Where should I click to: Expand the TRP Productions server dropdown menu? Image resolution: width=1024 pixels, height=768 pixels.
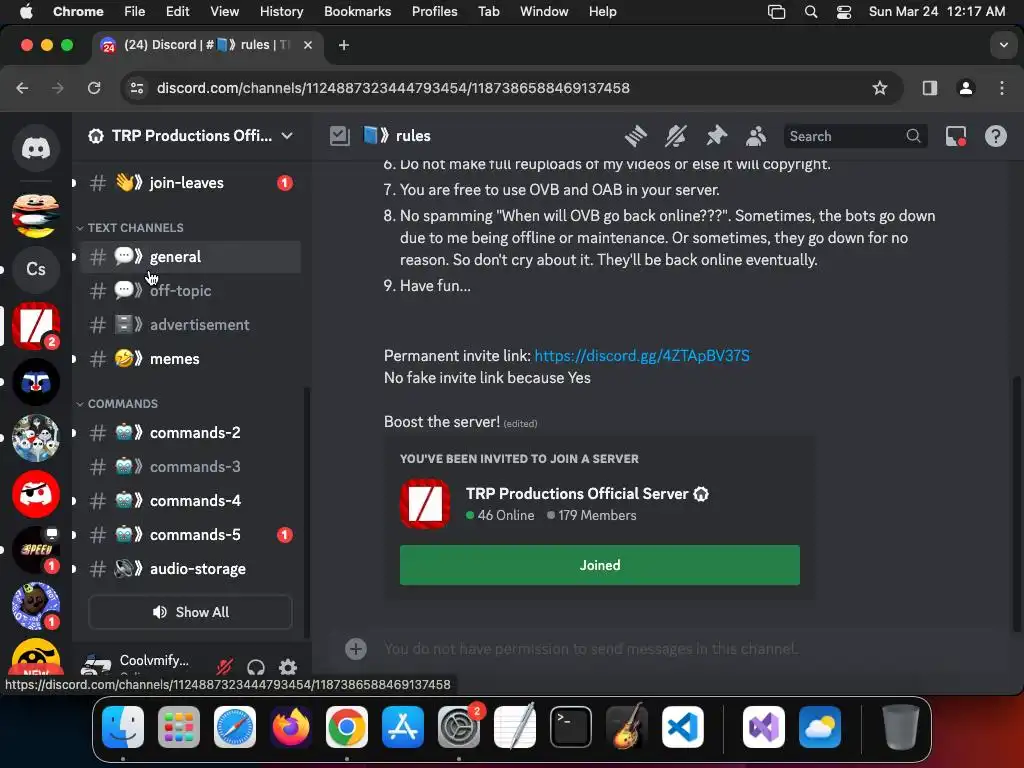click(287, 136)
